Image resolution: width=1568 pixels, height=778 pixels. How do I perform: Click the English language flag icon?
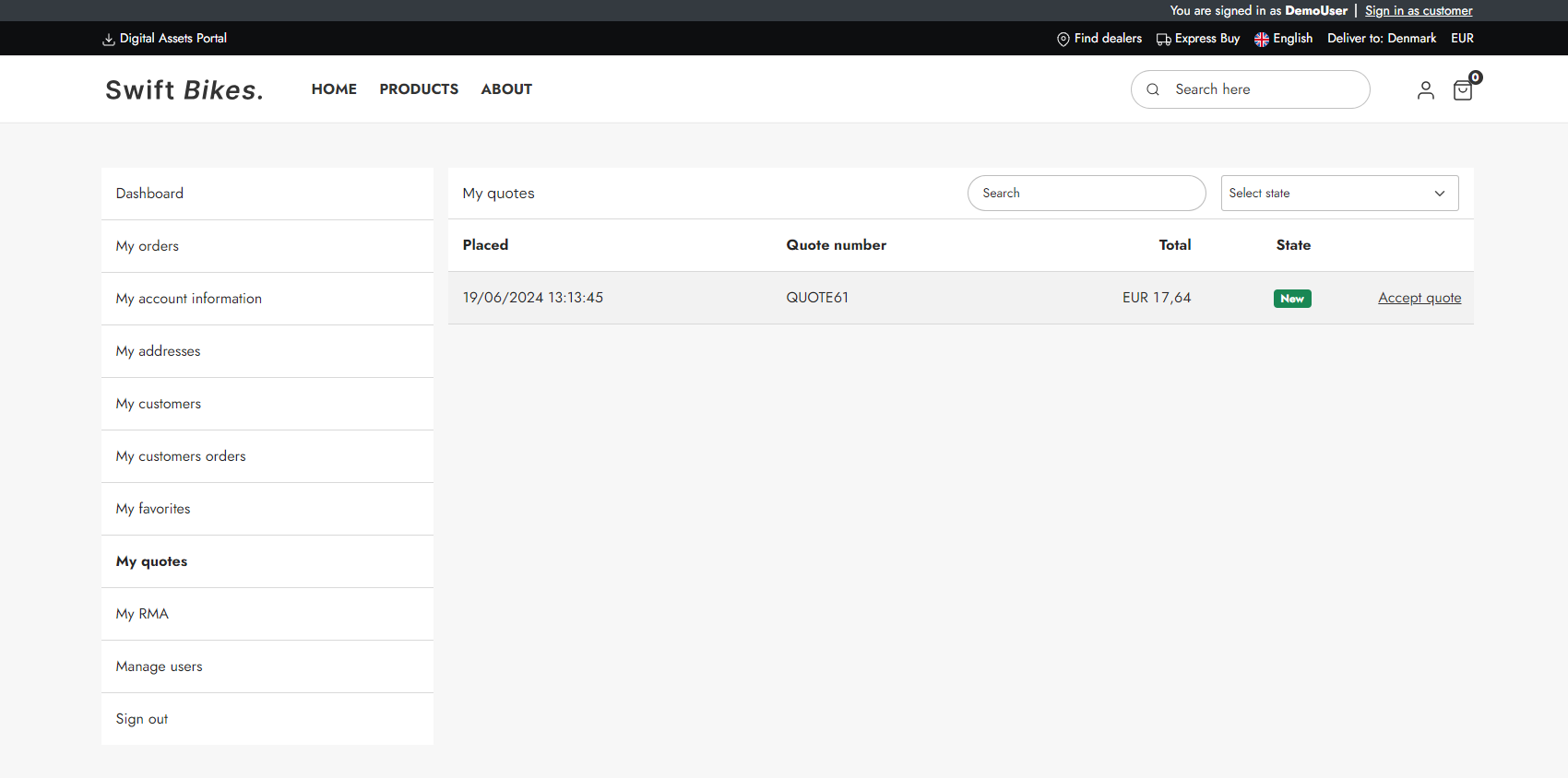1261,40
